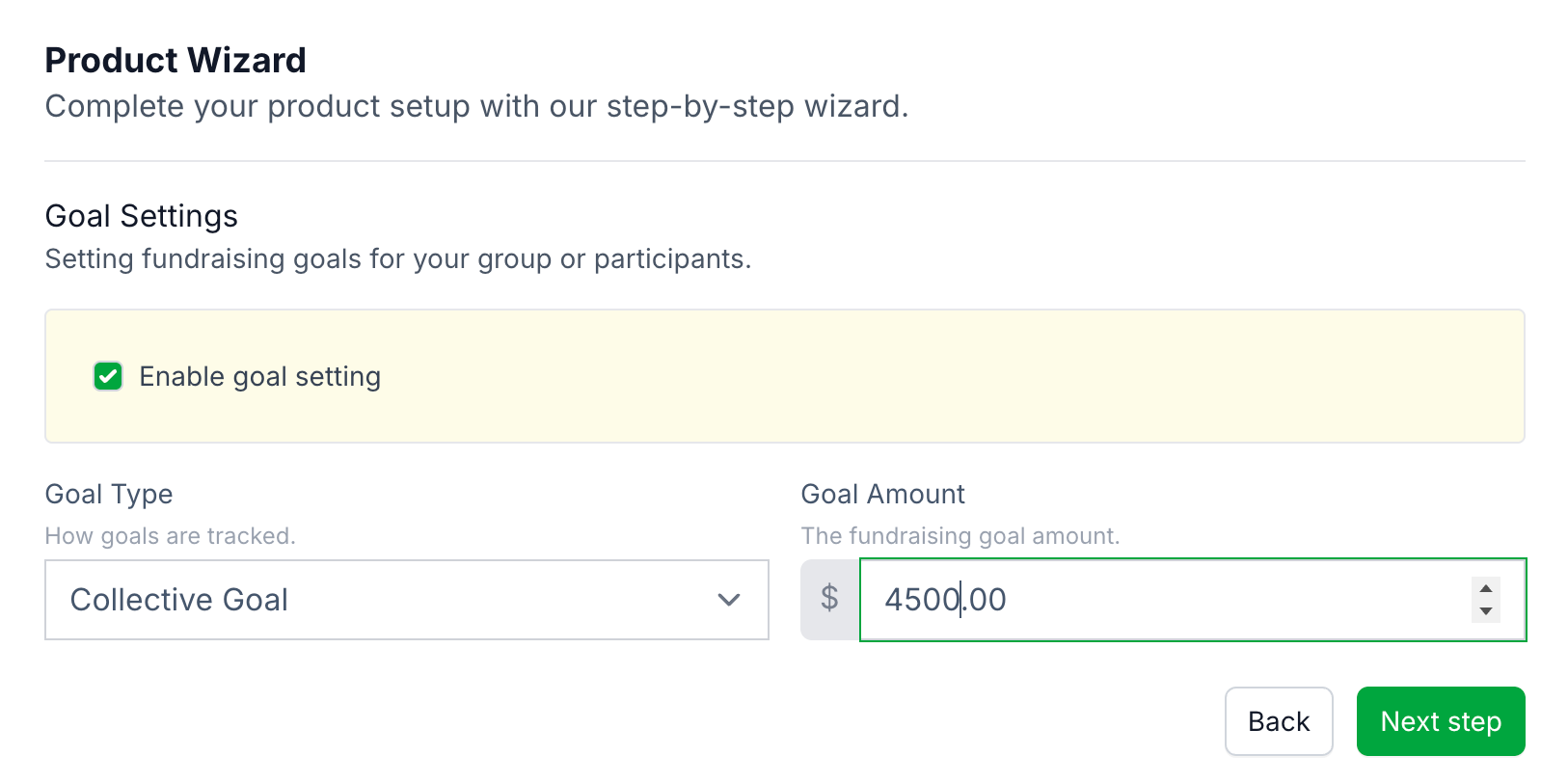Click the Goal Amount field label
This screenshot has width=1568, height=783.
click(882, 494)
